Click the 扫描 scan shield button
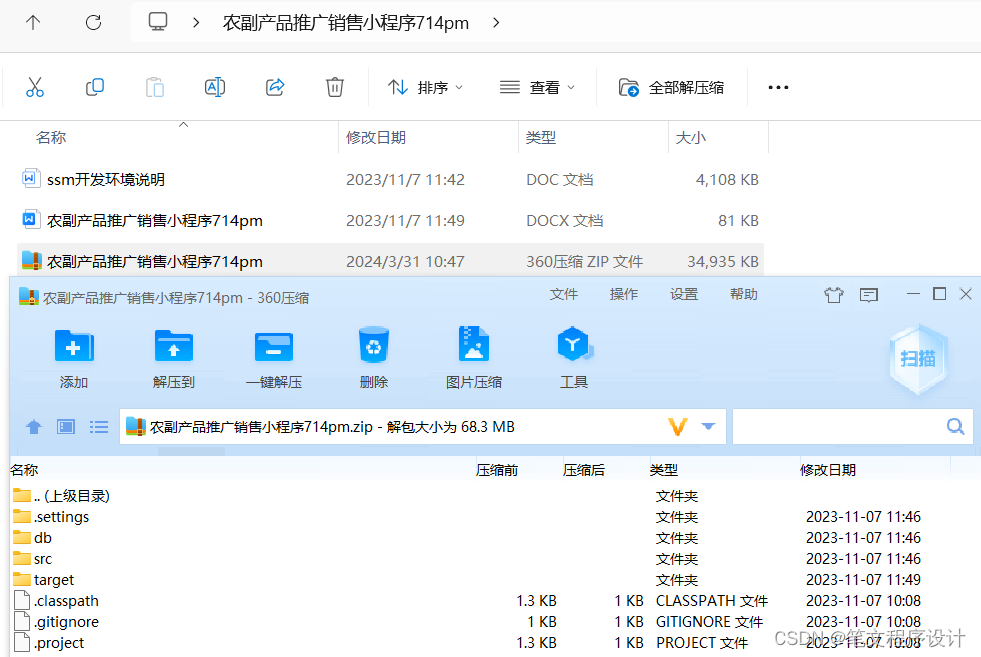 pos(918,359)
